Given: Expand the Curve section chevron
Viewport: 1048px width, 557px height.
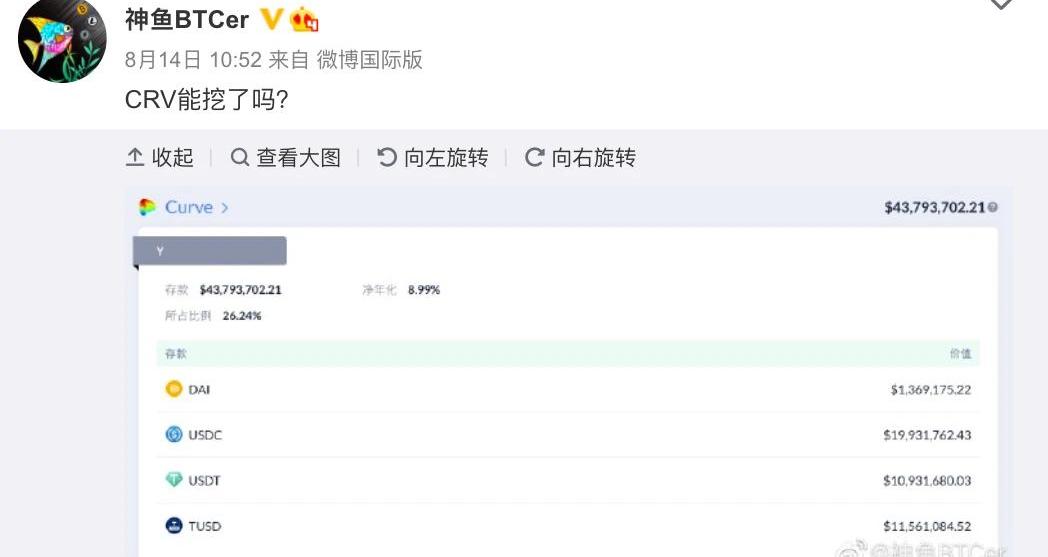Looking at the screenshot, I should [x=225, y=207].
